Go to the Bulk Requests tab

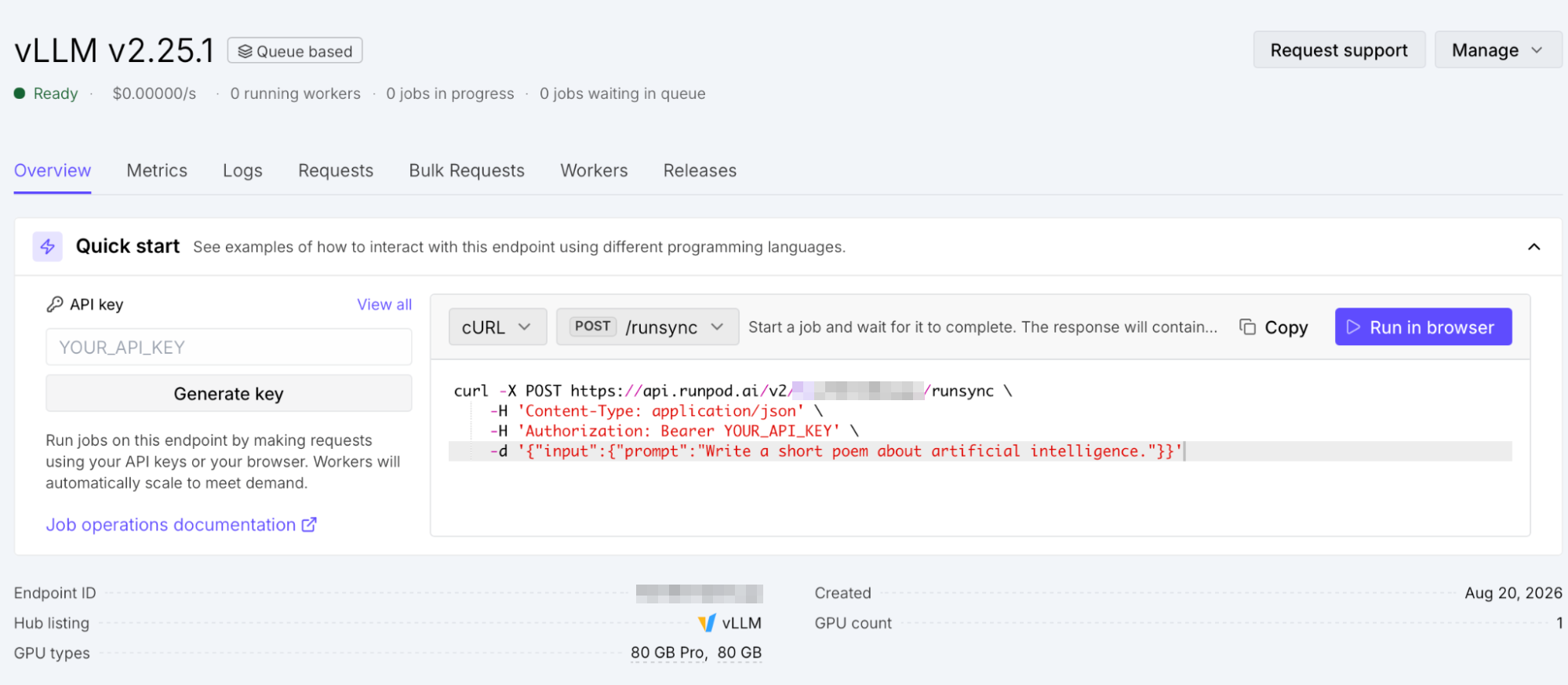click(x=467, y=170)
